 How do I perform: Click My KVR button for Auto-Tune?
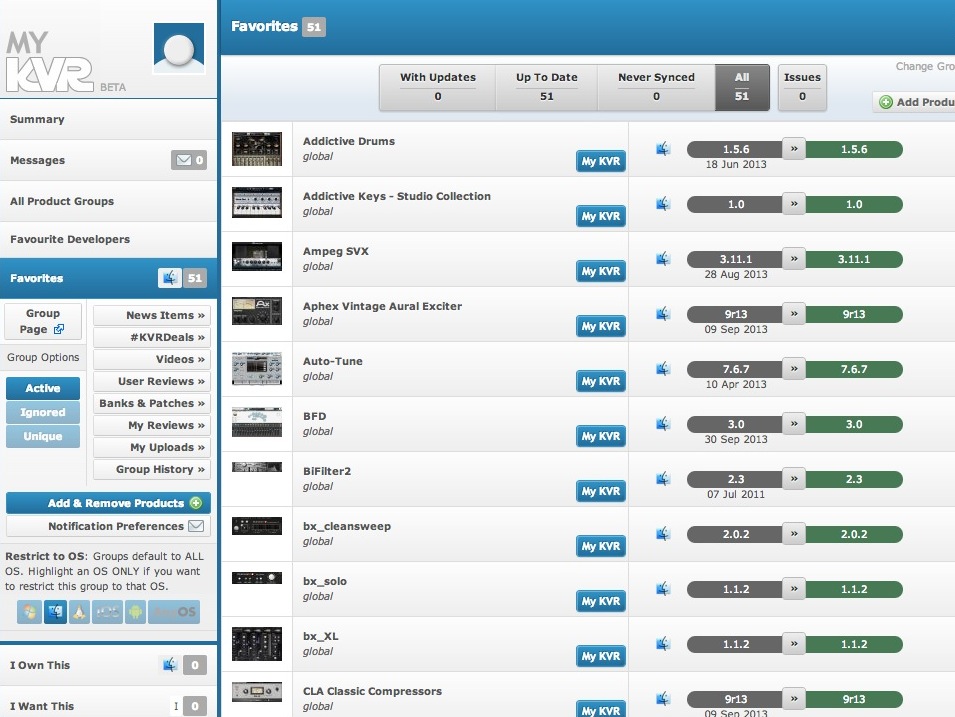(x=601, y=381)
